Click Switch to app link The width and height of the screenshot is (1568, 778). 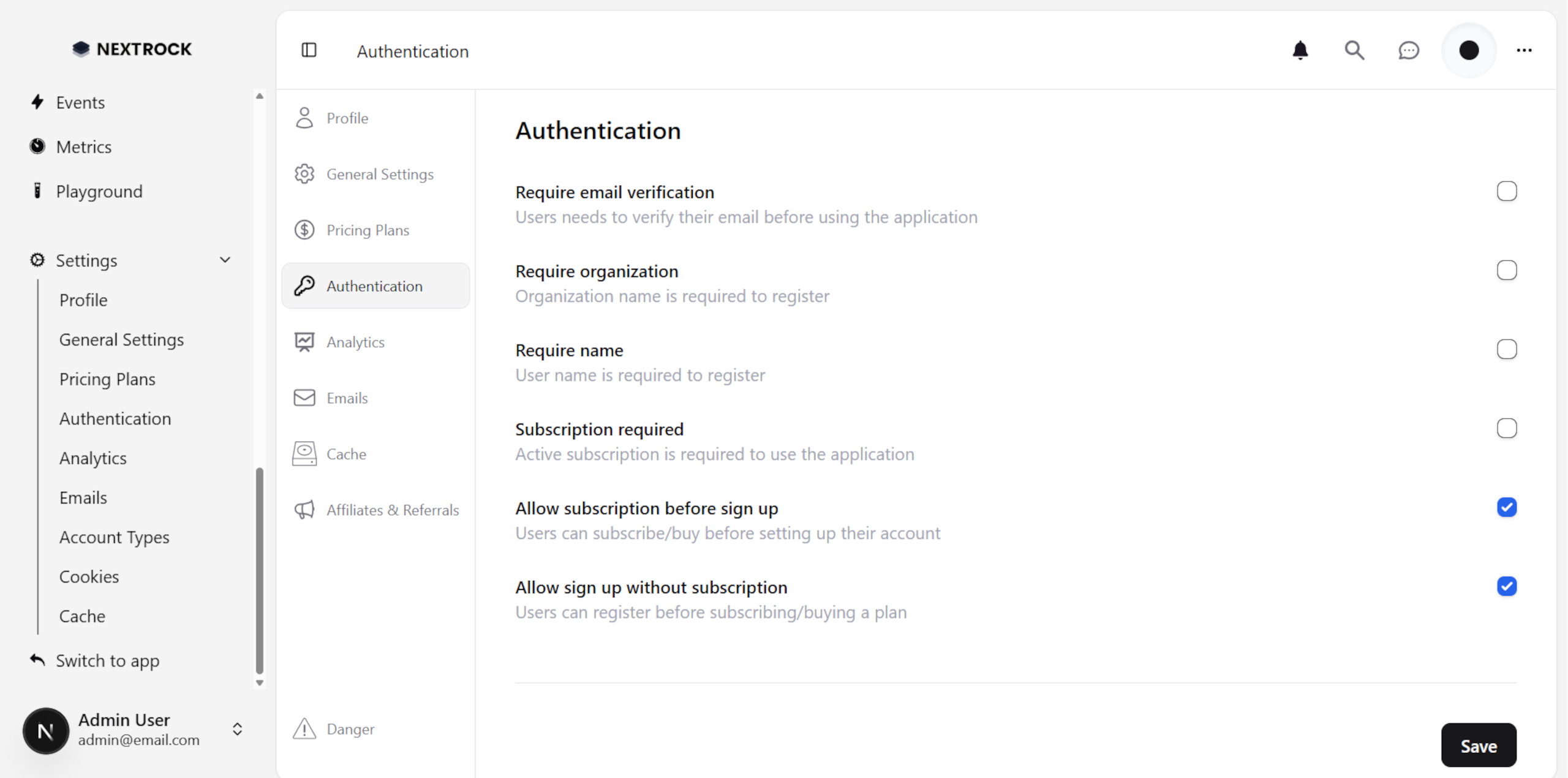click(108, 660)
